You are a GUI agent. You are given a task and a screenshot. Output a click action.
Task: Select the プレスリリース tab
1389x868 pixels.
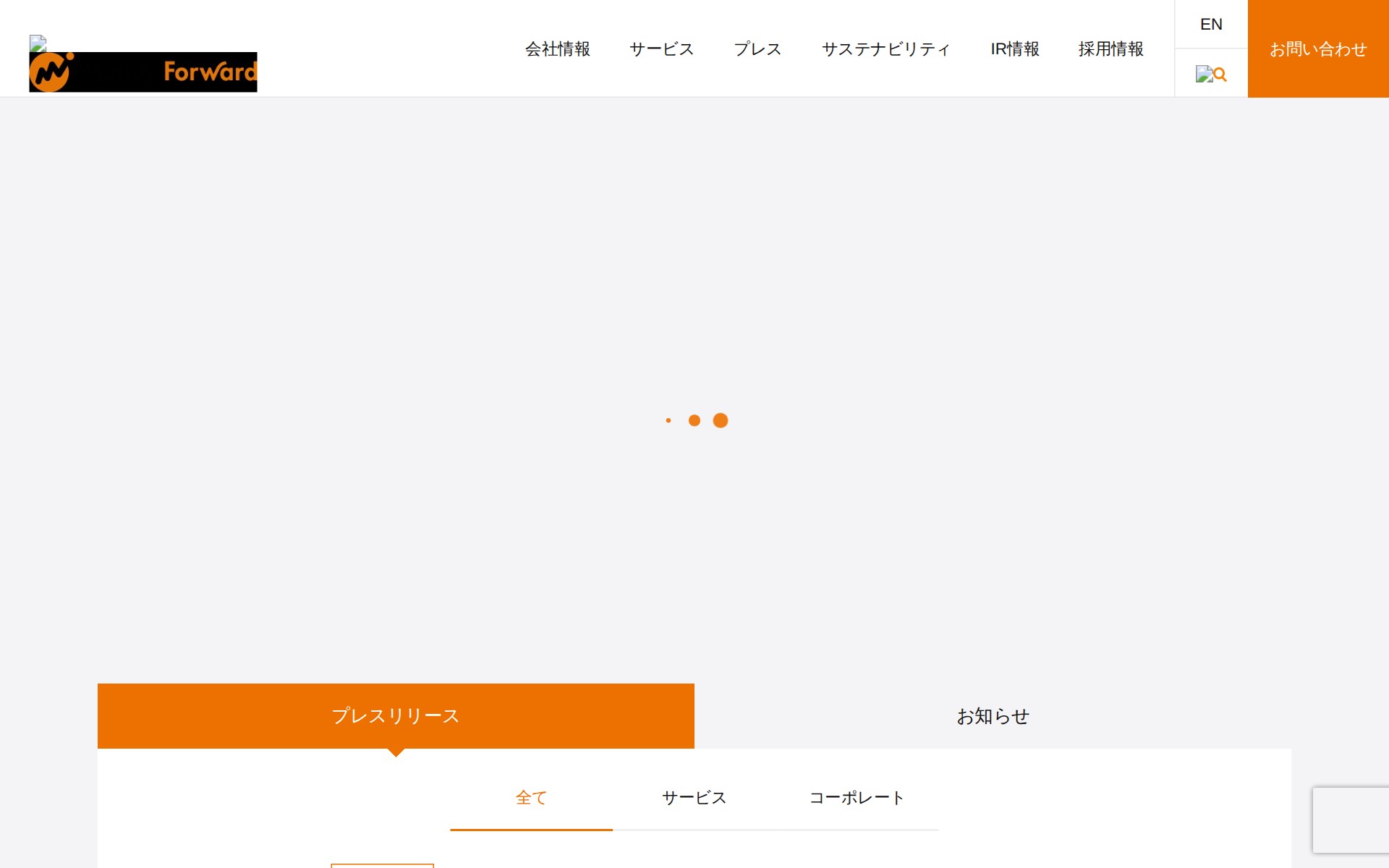[396, 715]
